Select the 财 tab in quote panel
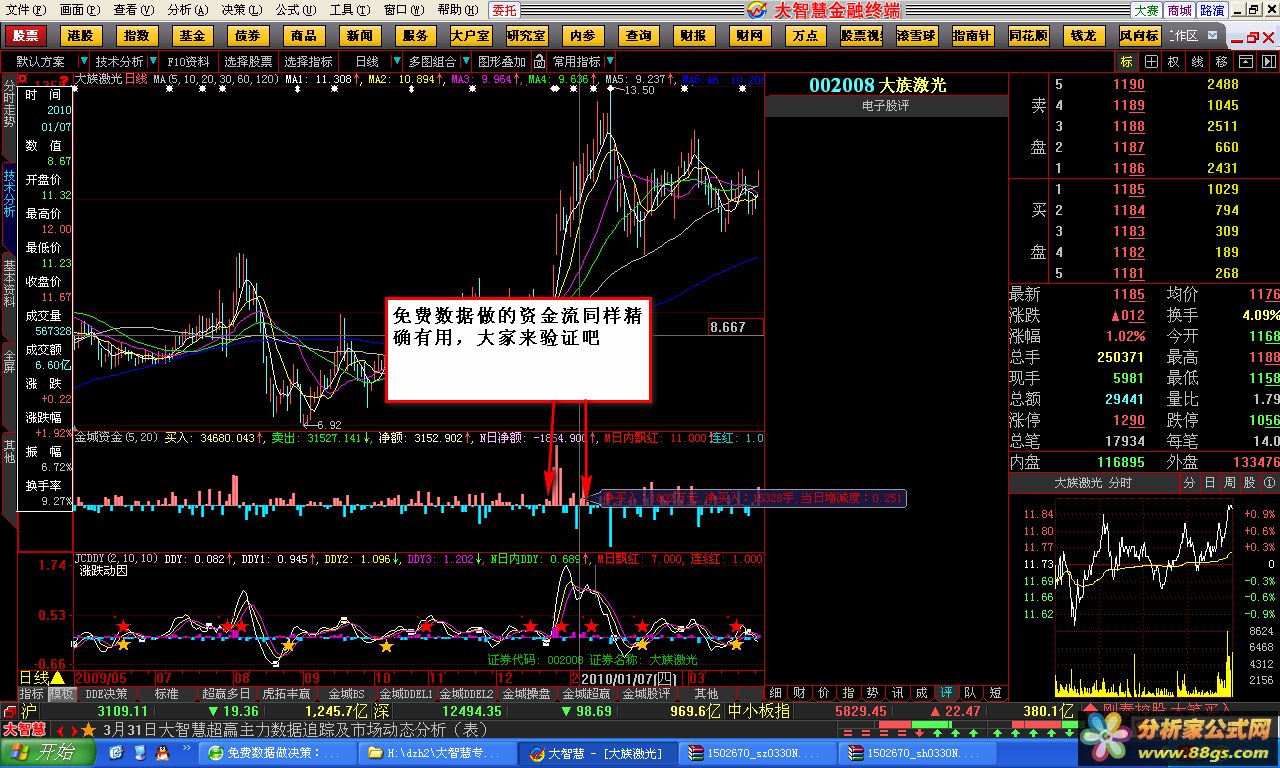The height and width of the screenshot is (768, 1280). click(x=800, y=693)
